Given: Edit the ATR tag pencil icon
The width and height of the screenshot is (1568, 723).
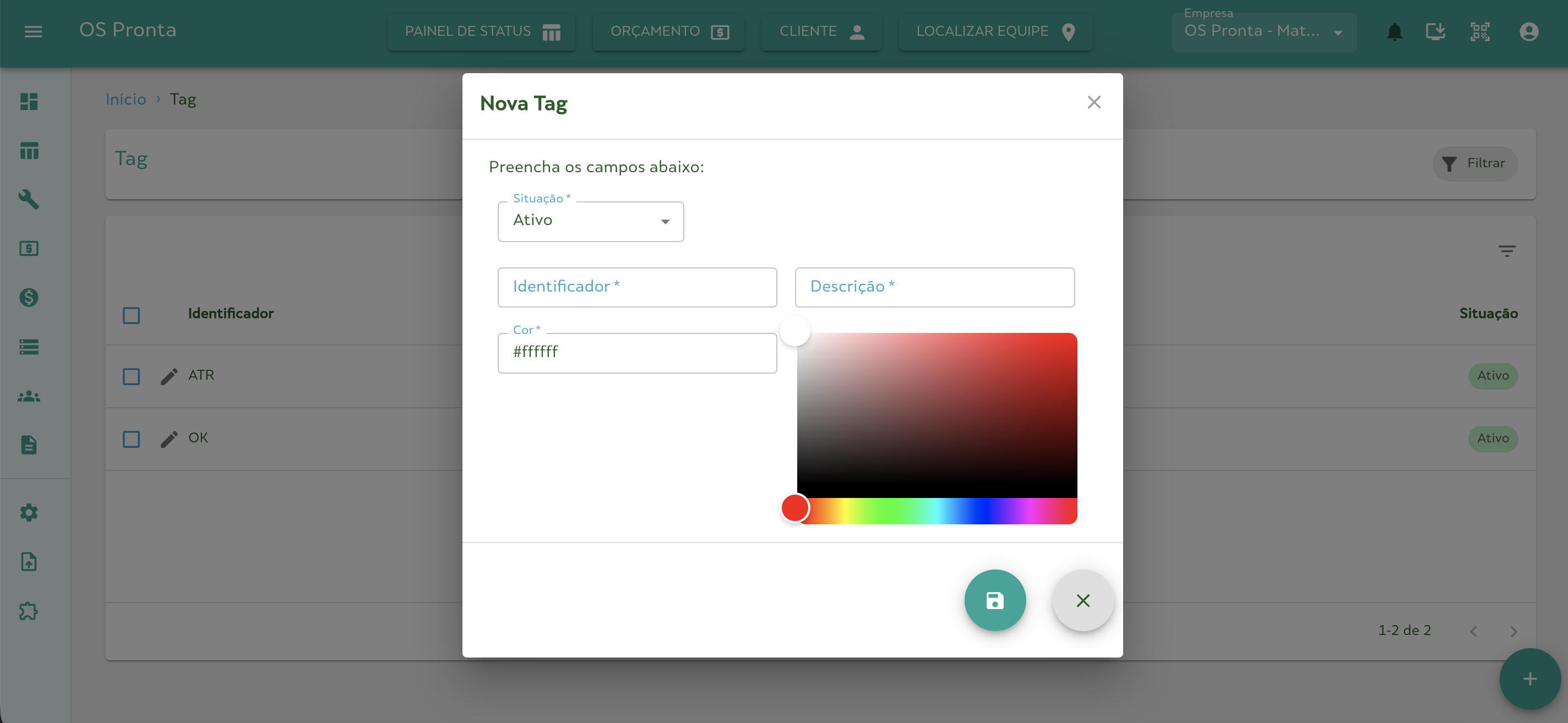Looking at the screenshot, I should point(168,376).
